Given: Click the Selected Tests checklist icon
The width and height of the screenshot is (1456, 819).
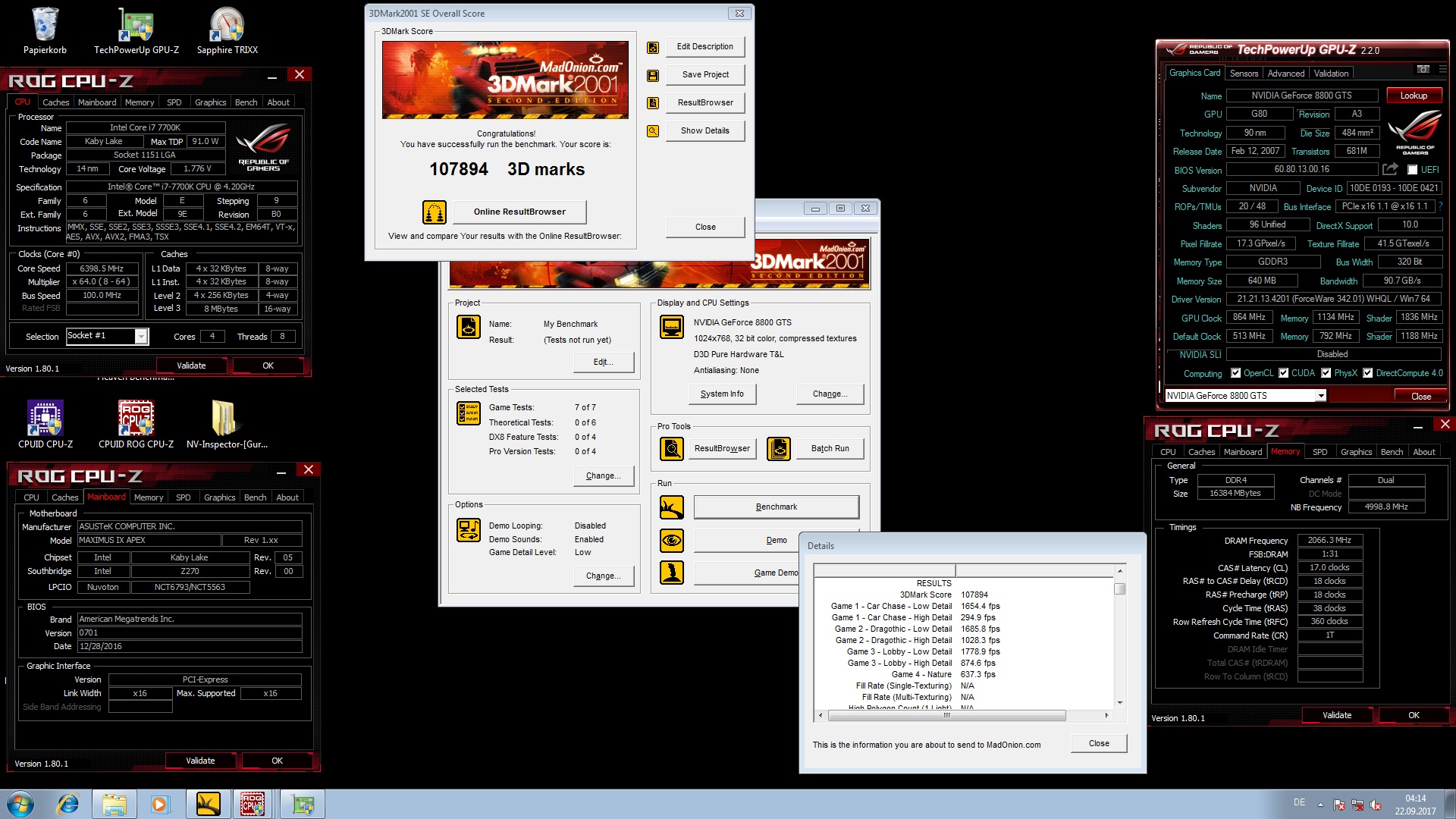Looking at the screenshot, I should 469,413.
